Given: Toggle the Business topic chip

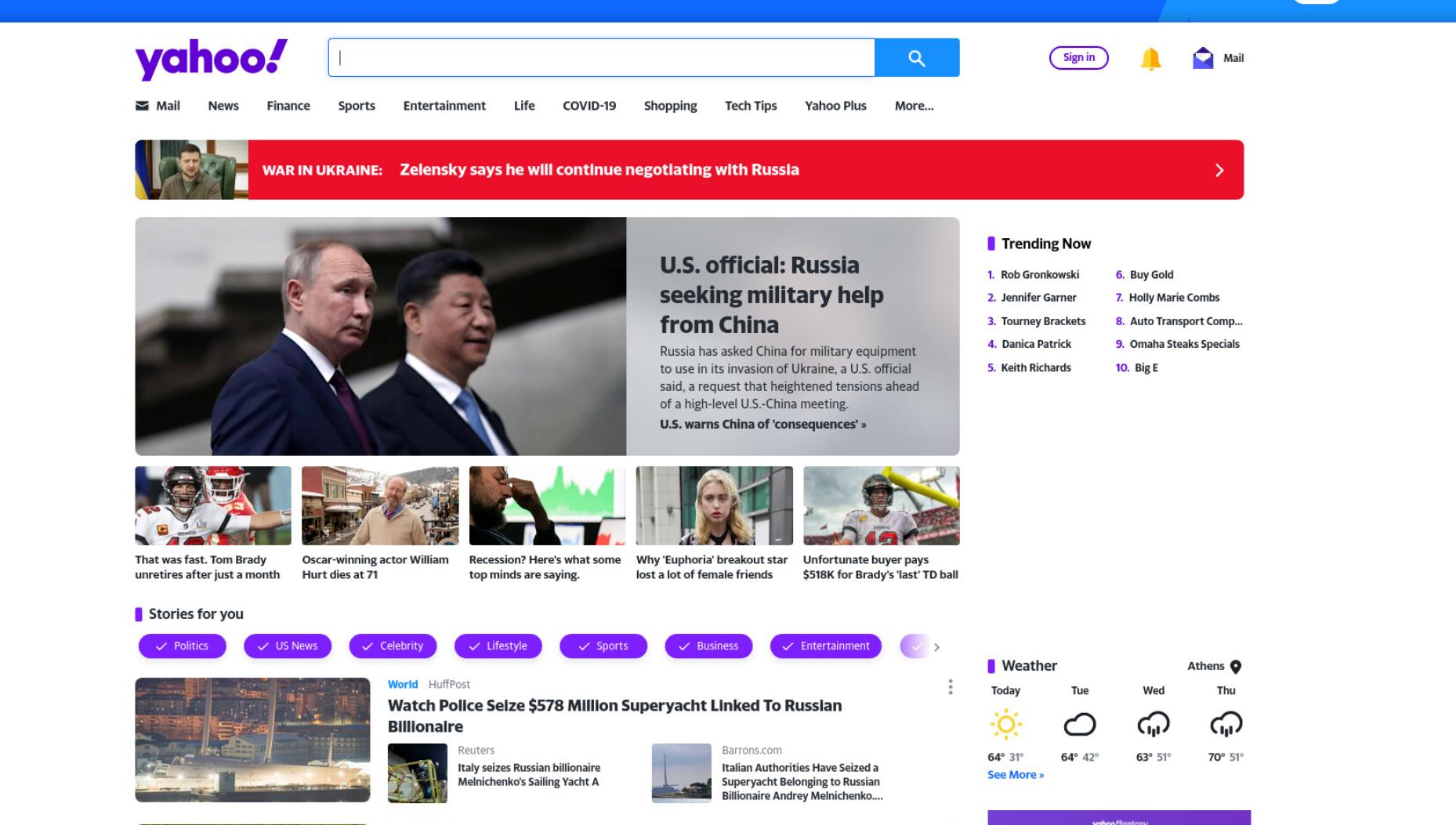Looking at the screenshot, I should pyautogui.click(x=708, y=646).
